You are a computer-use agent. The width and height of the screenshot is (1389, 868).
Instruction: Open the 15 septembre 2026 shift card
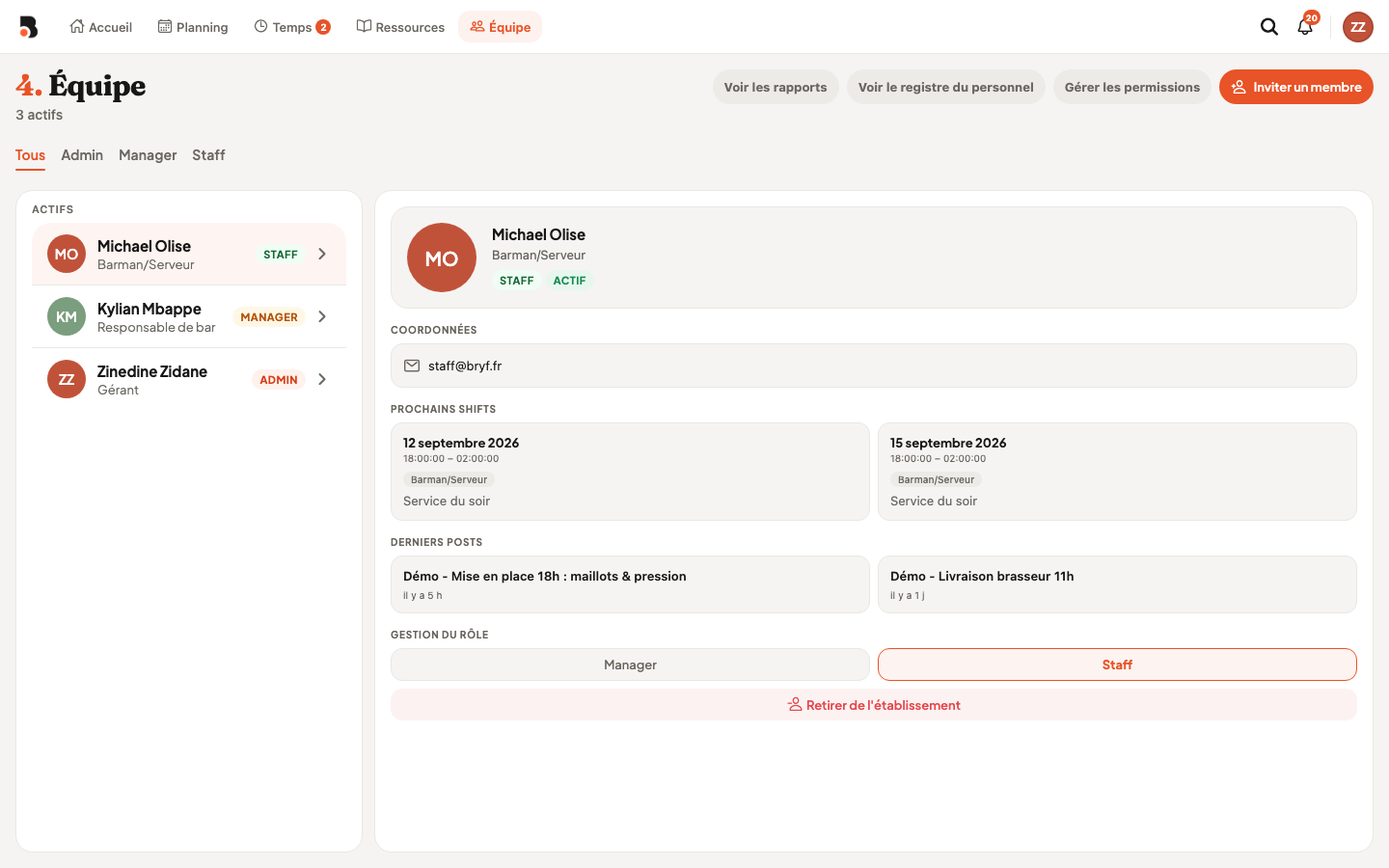[1117, 472]
